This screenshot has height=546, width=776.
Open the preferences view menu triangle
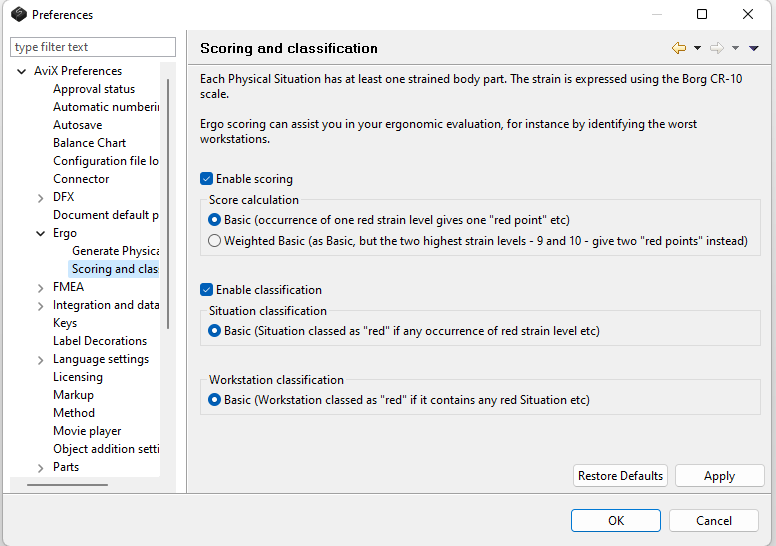[x=754, y=48]
